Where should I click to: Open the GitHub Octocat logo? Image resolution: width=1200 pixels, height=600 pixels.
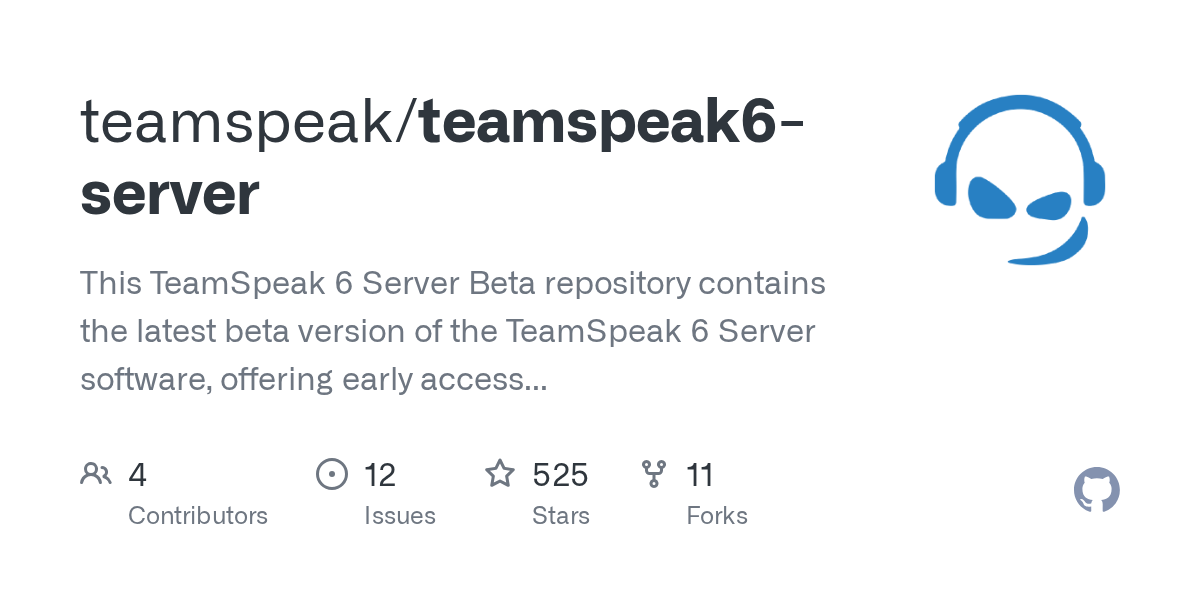pyautogui.click(x=1096, y=490)
